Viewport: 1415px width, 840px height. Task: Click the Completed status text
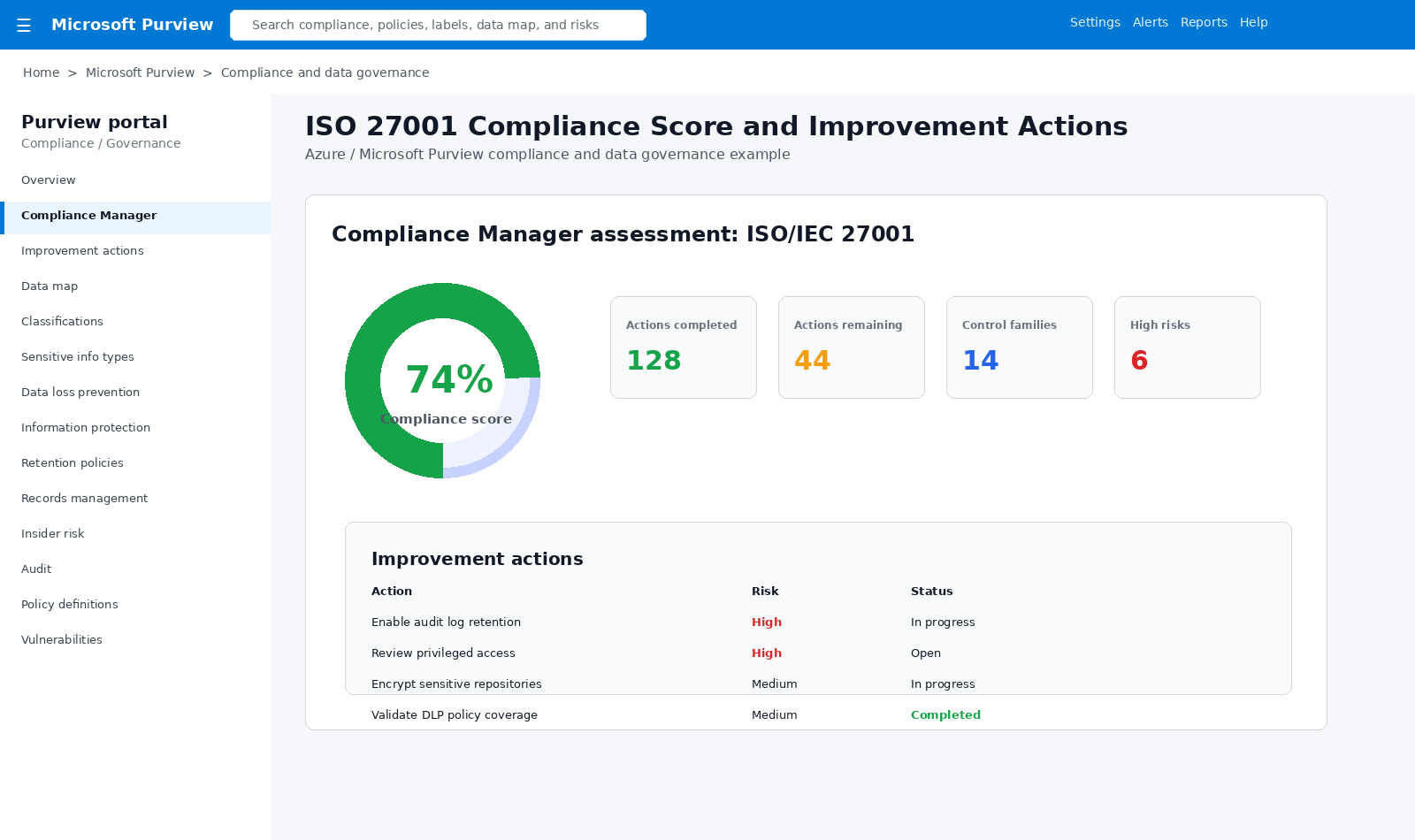945,715
